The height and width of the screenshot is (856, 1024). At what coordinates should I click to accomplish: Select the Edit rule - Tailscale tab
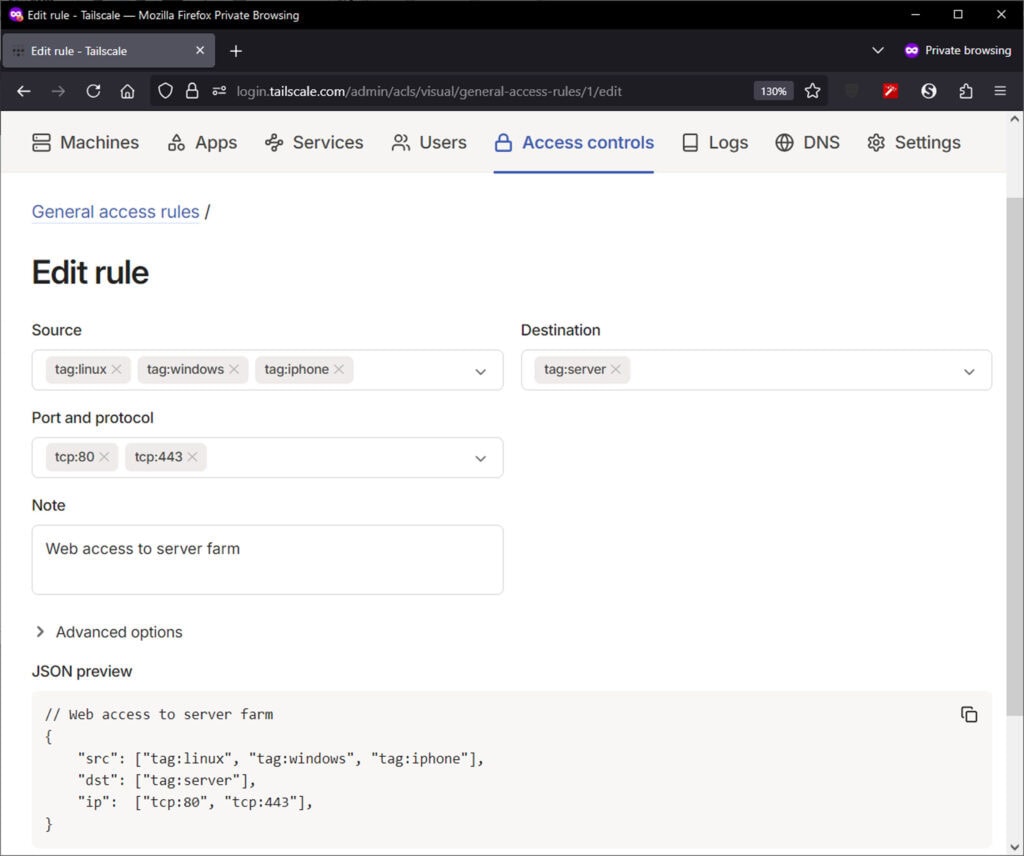108,50
